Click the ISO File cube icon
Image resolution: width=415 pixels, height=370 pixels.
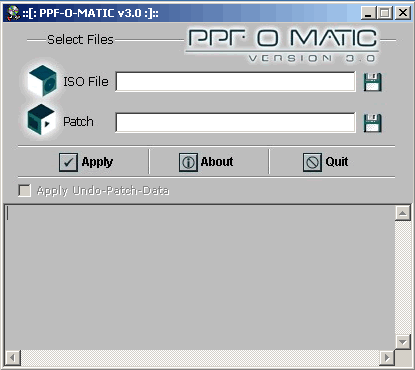click(42, 81)
